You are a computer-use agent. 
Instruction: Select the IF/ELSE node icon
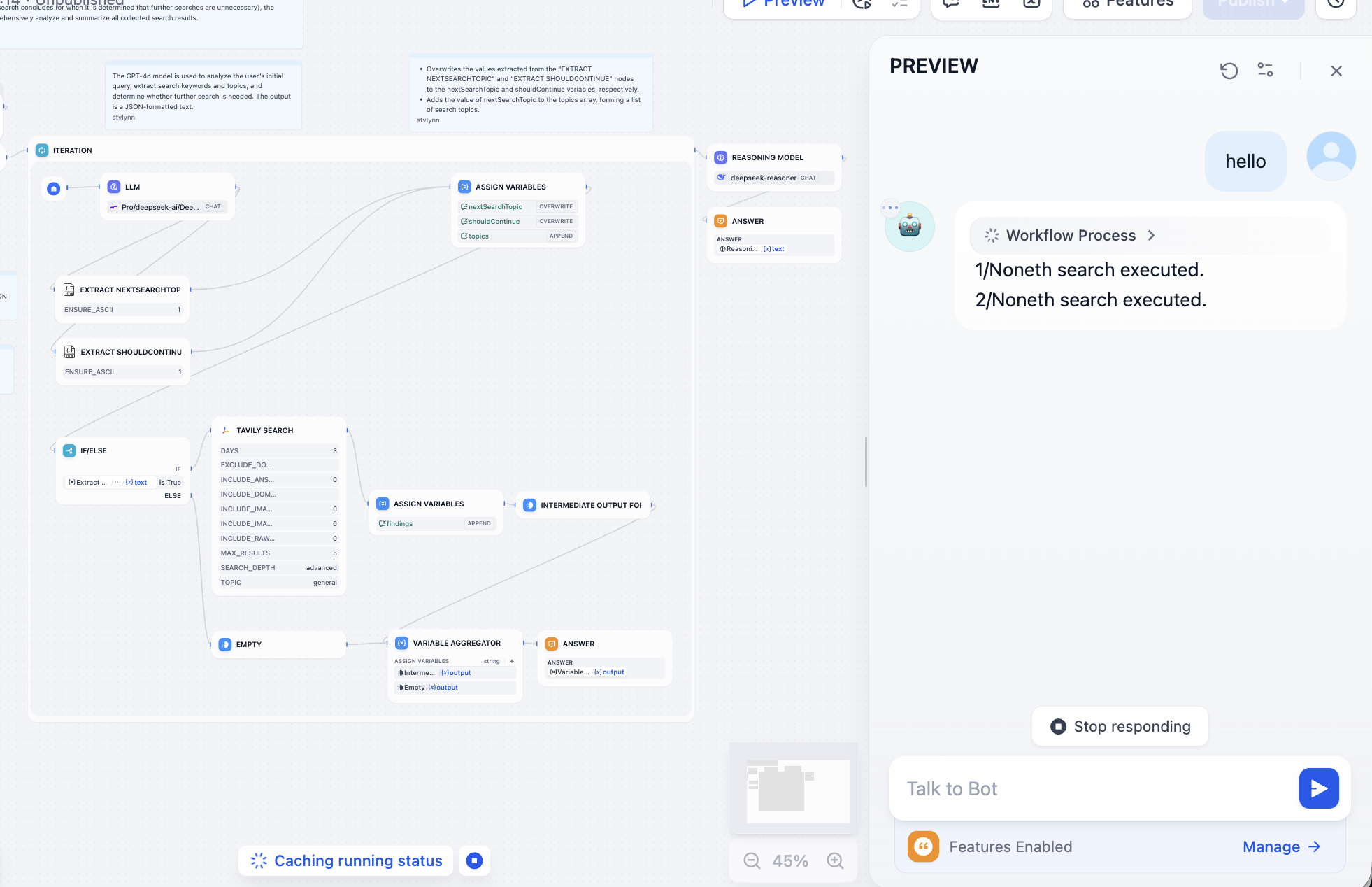point(69,450)
